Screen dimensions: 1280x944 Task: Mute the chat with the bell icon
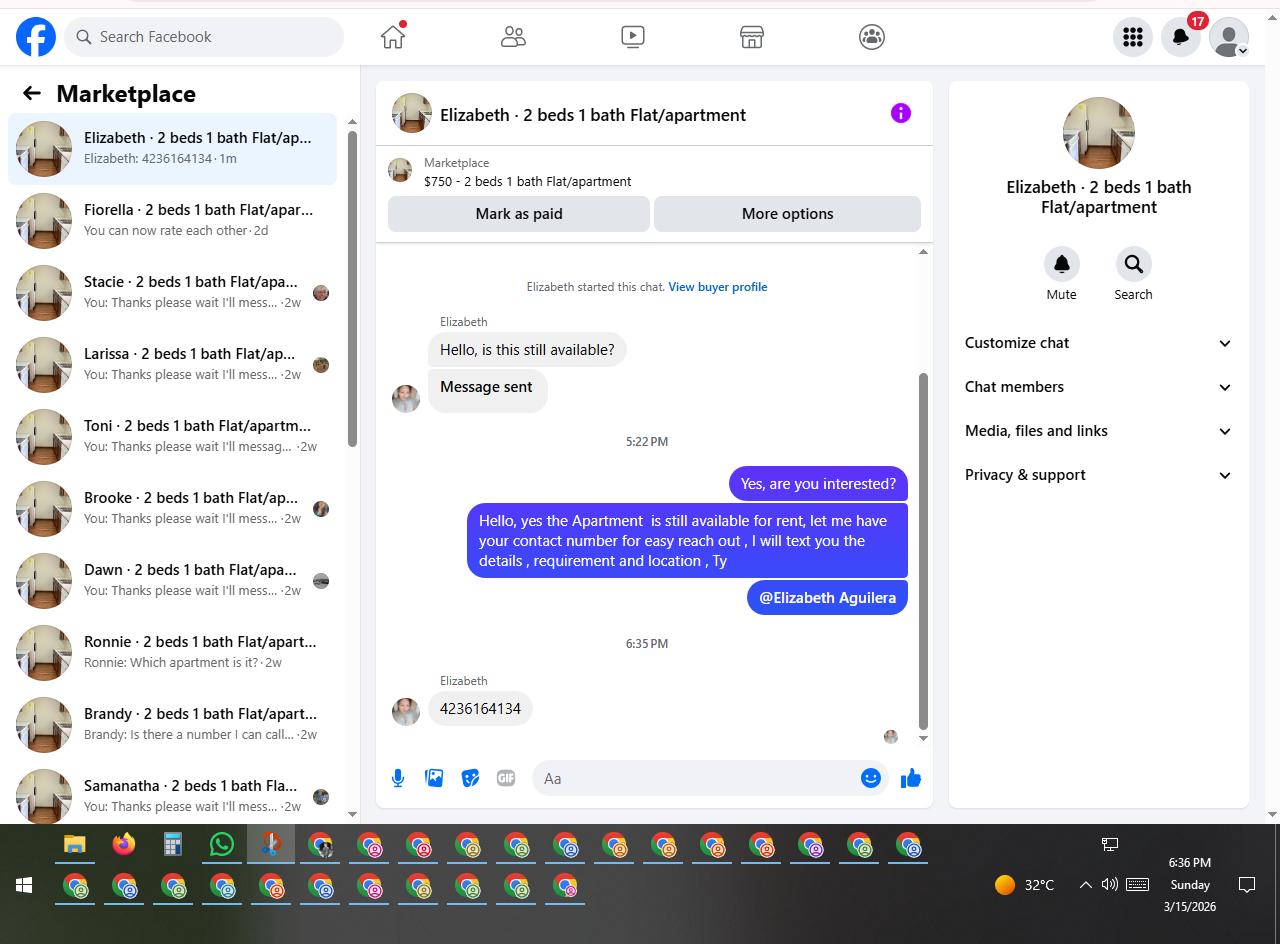[1062, 264]
